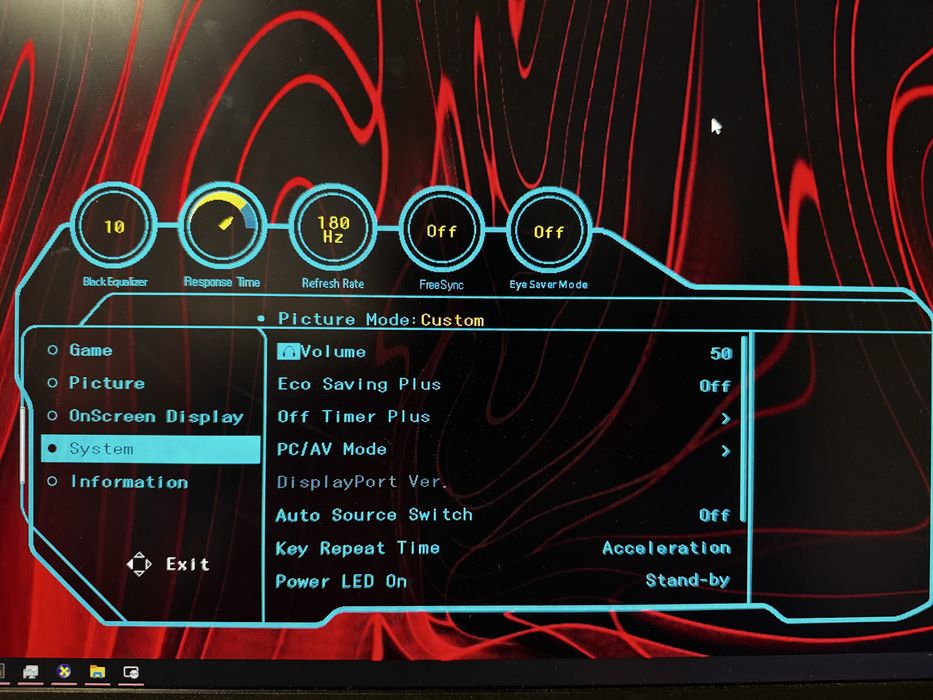Click the headphone icon beside Volume
Screen dimensions: 933x700
point(289,351)
